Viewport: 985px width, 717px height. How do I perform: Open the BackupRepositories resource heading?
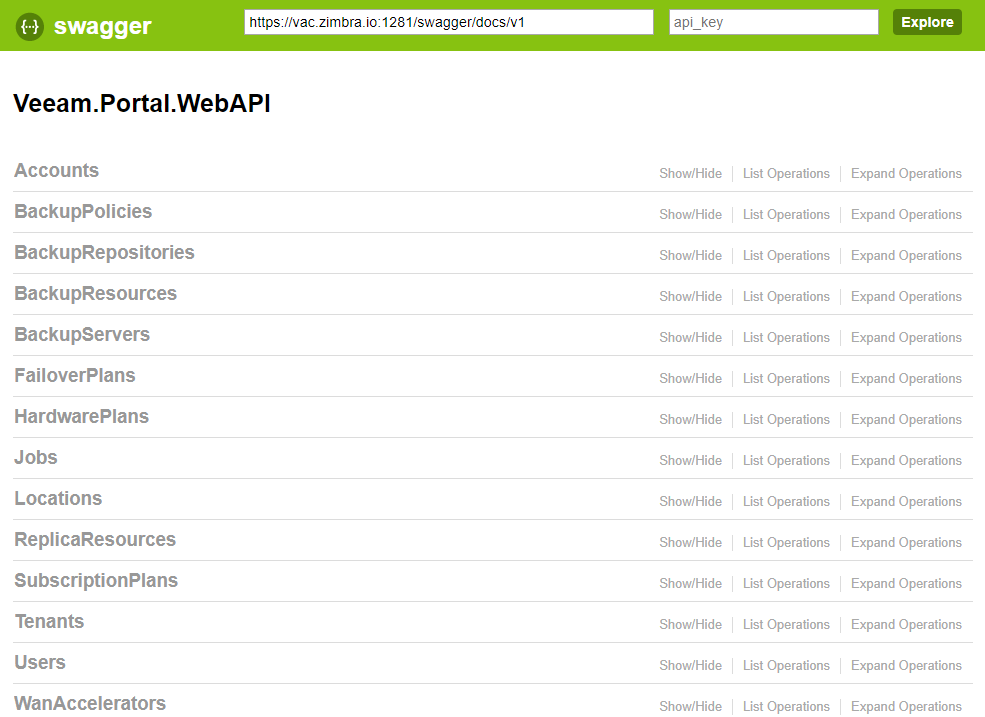coord(104,252)
